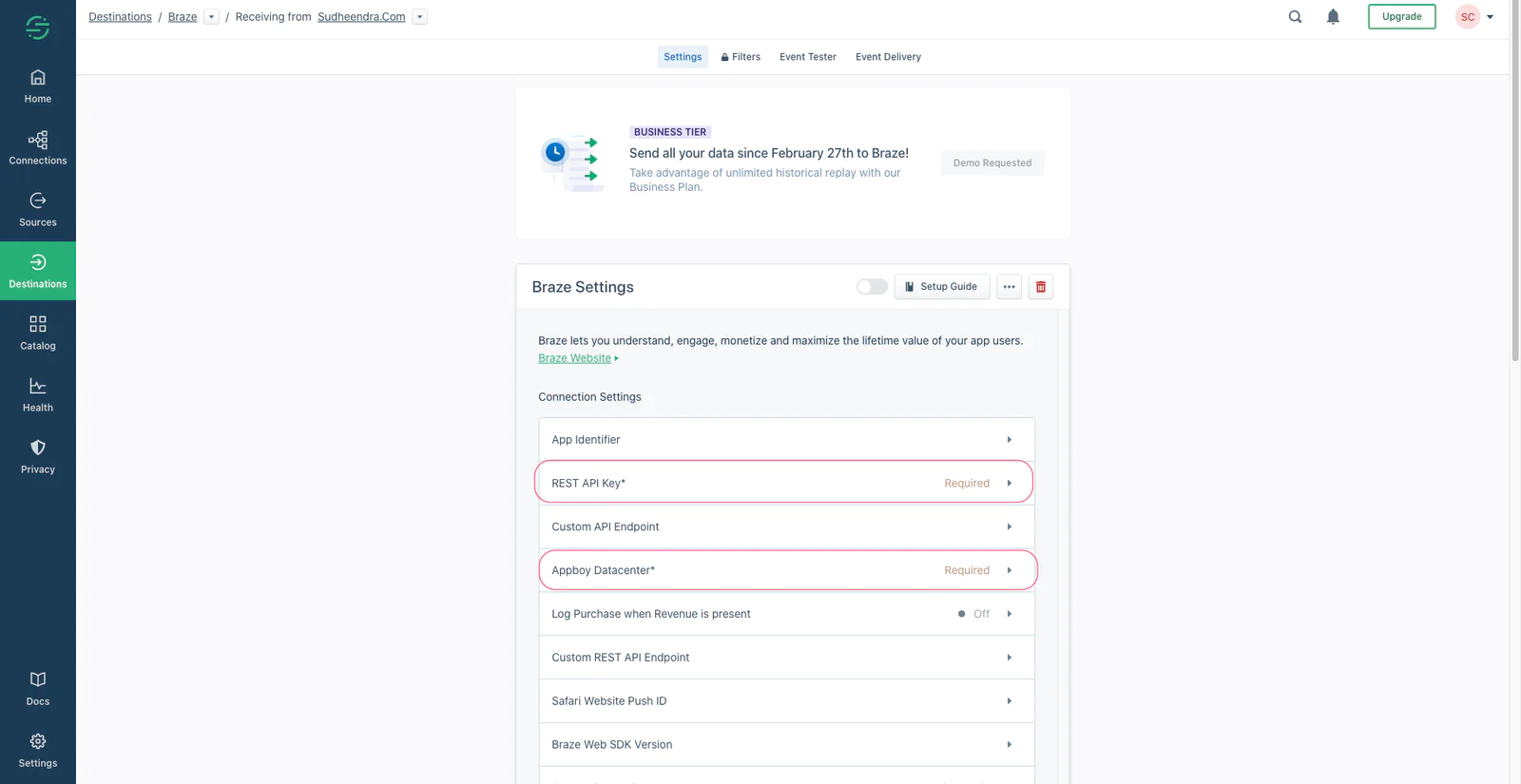Switch to the Event Tester tab
The width and height of the screenshot is (1521, 784).
[x=808, y=57]
